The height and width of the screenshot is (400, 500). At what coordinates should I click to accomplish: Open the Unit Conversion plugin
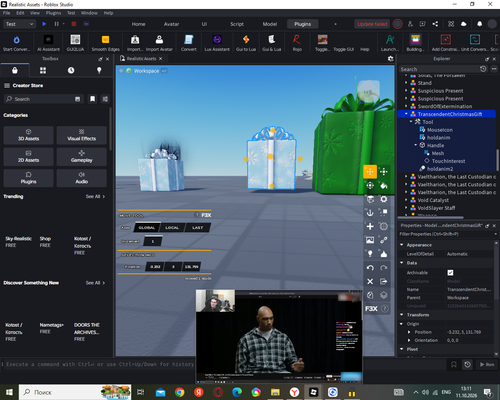coord(475,43)
